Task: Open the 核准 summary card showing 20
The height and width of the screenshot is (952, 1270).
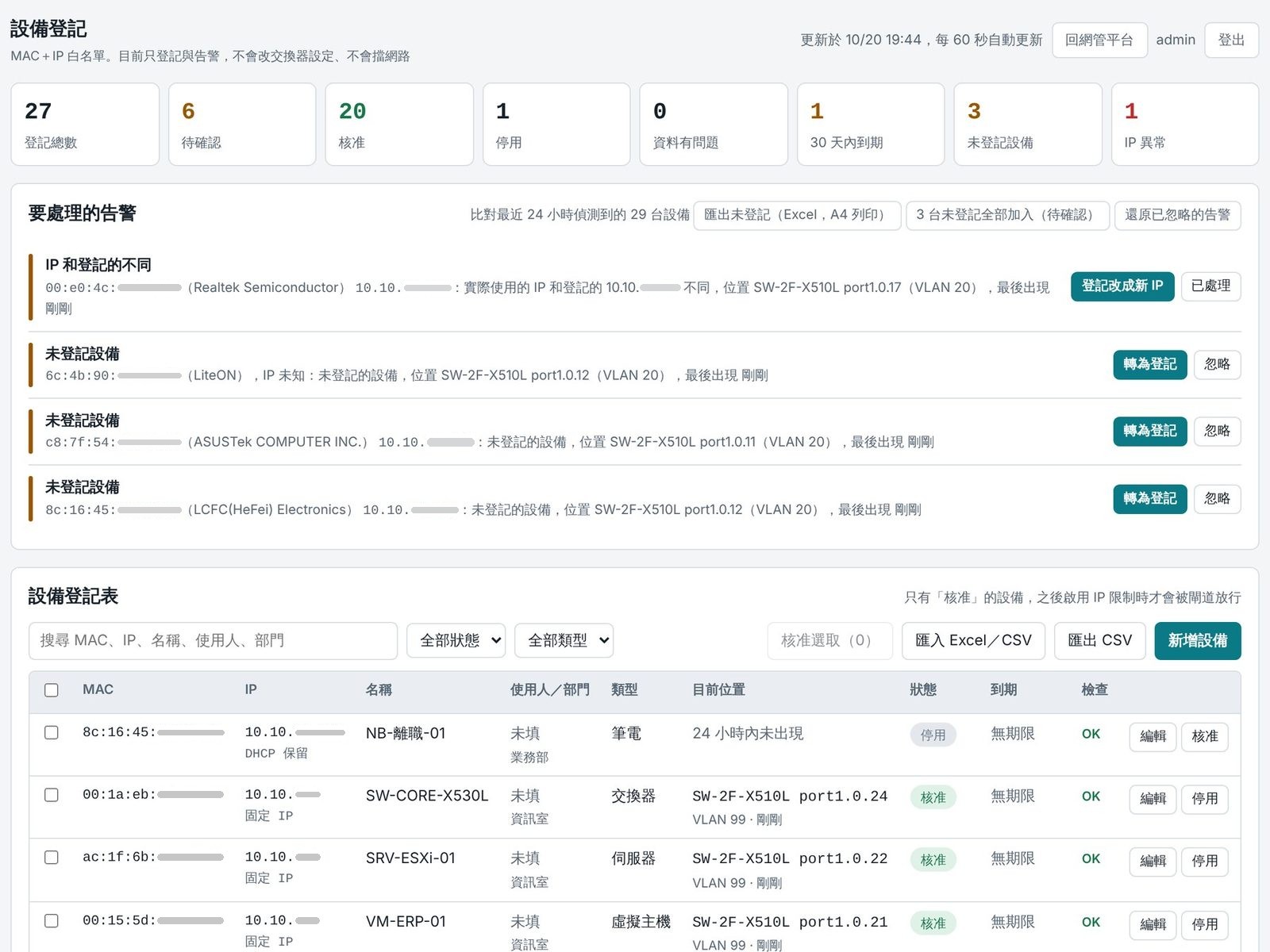Action: (x=399, y=125)
